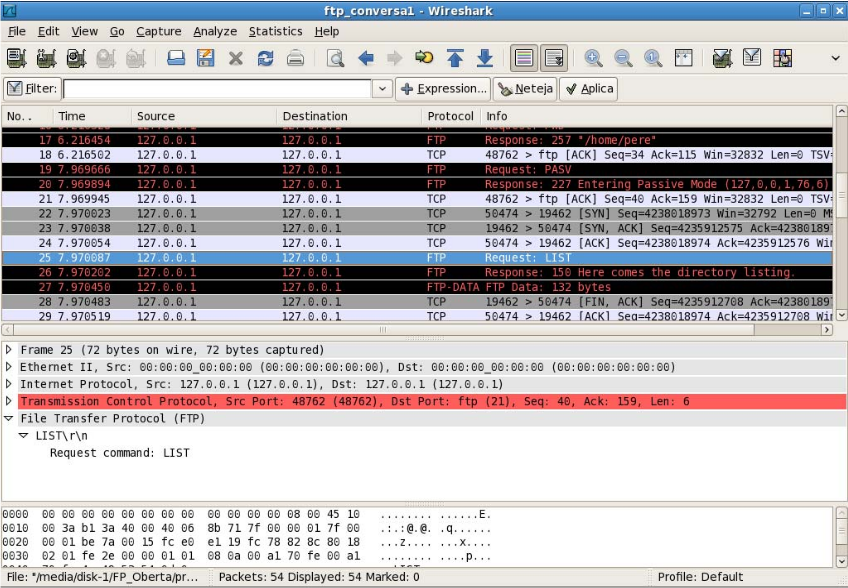Zoom in on packet list text
This screenshot has height=588, width=848.
point(594,58)
